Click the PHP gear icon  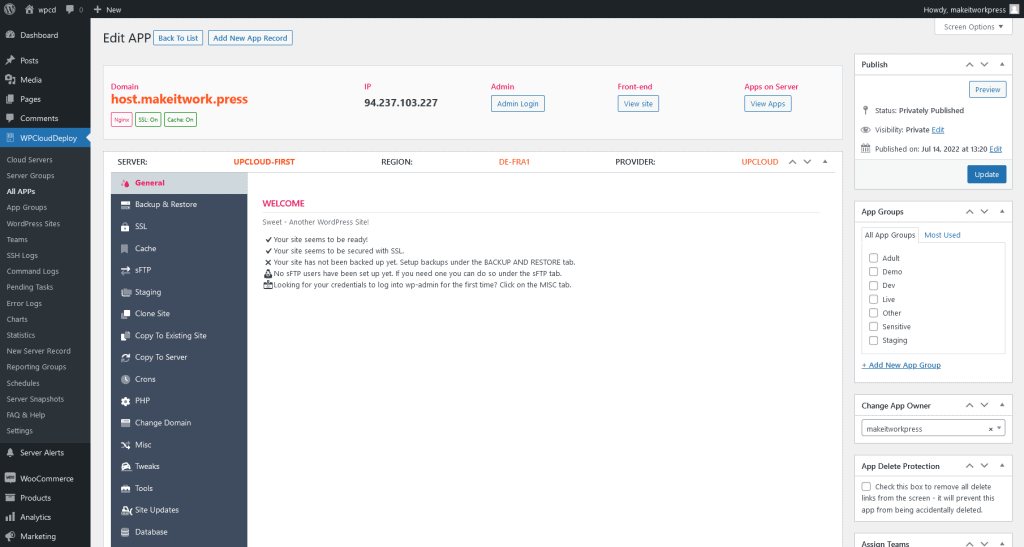click(x=125, y=401)
